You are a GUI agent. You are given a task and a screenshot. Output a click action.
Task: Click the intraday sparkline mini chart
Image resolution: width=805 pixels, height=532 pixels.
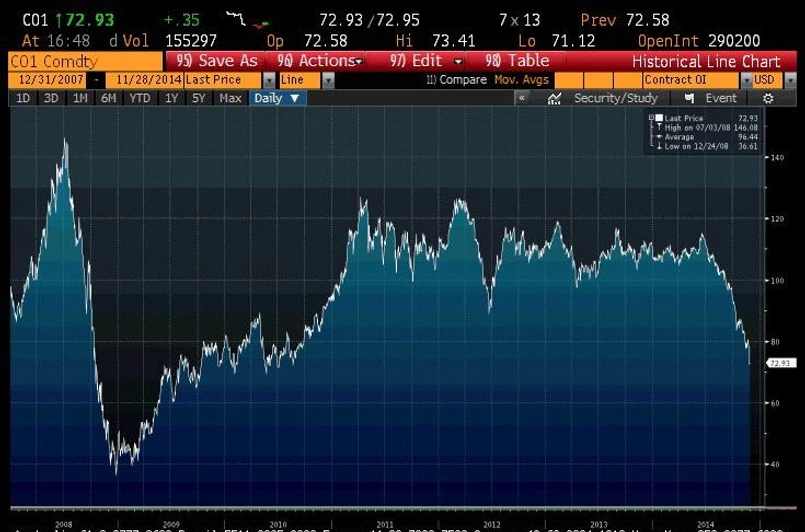[247, 20]
